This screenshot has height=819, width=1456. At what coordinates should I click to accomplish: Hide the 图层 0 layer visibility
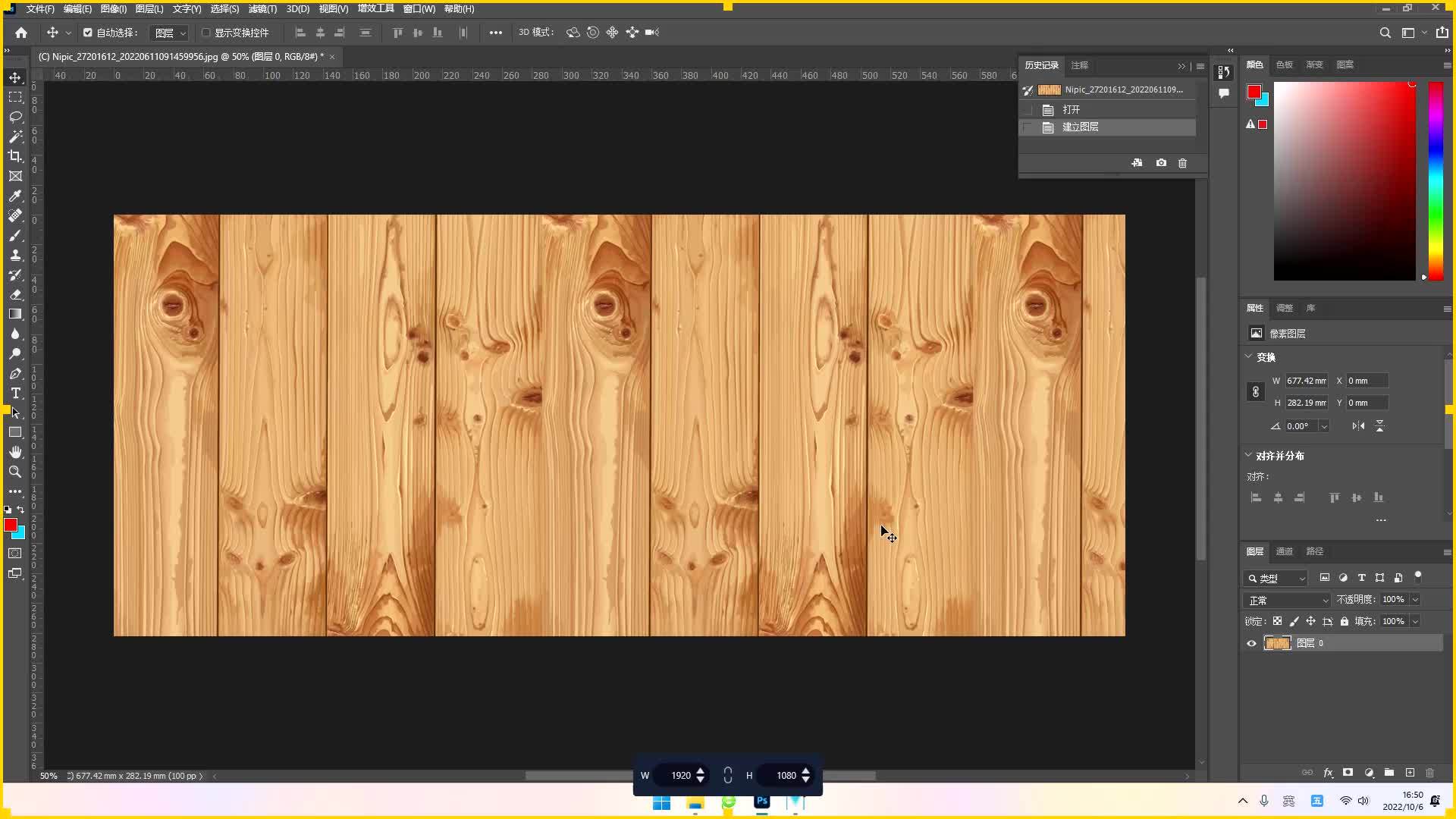pyautogui.click(x=1252, y=643)
